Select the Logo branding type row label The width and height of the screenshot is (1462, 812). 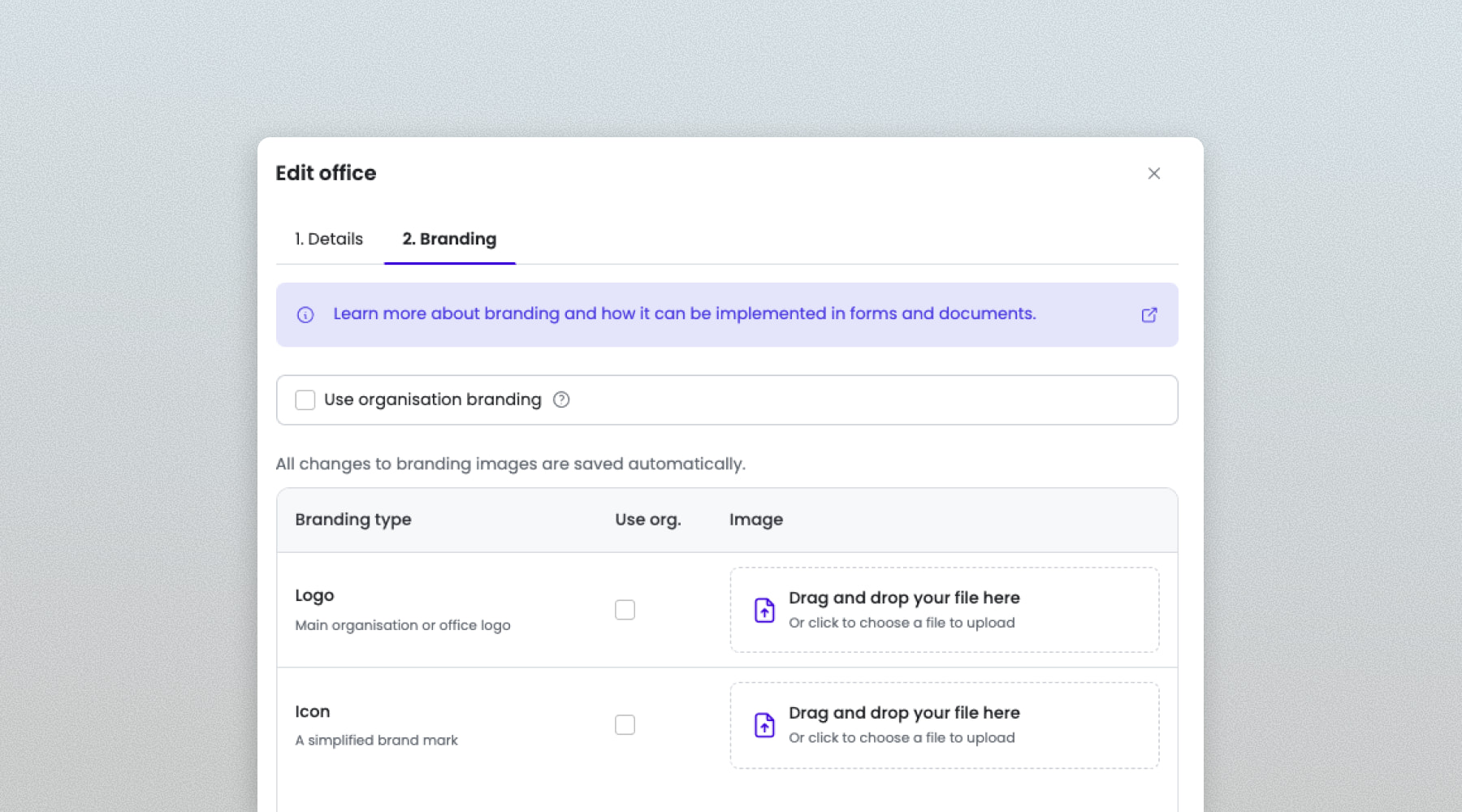click(x=314, y=595)
